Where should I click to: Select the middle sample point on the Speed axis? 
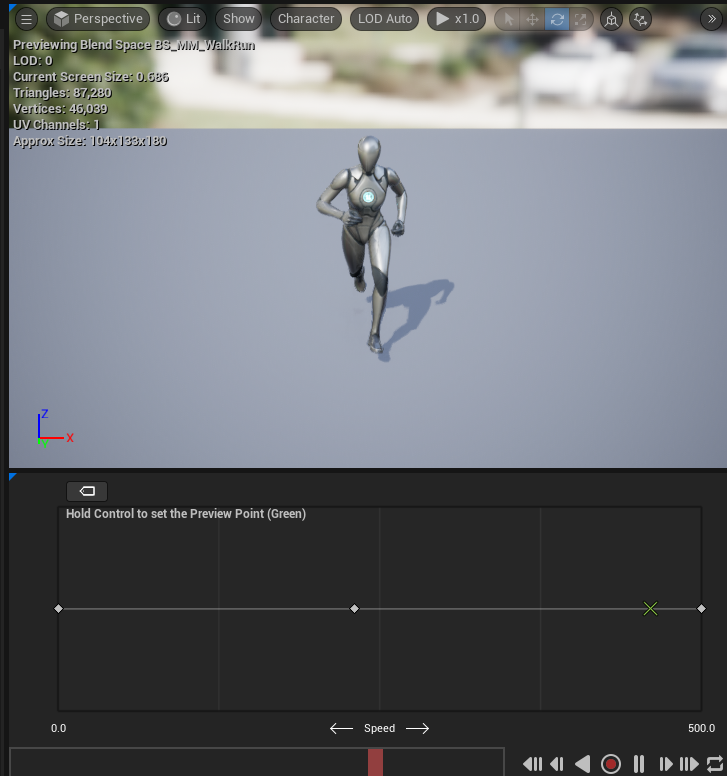coord(354,608)
